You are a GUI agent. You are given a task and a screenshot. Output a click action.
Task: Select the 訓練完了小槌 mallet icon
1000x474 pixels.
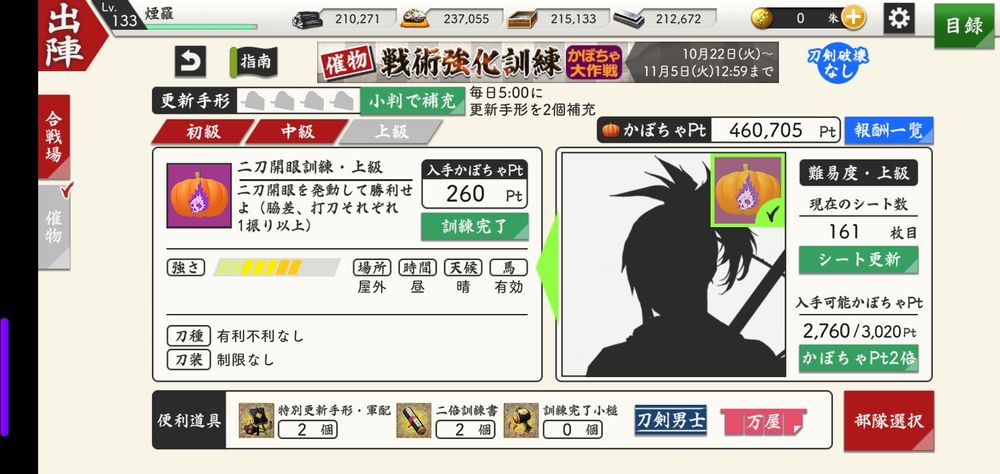coord(521,420)
